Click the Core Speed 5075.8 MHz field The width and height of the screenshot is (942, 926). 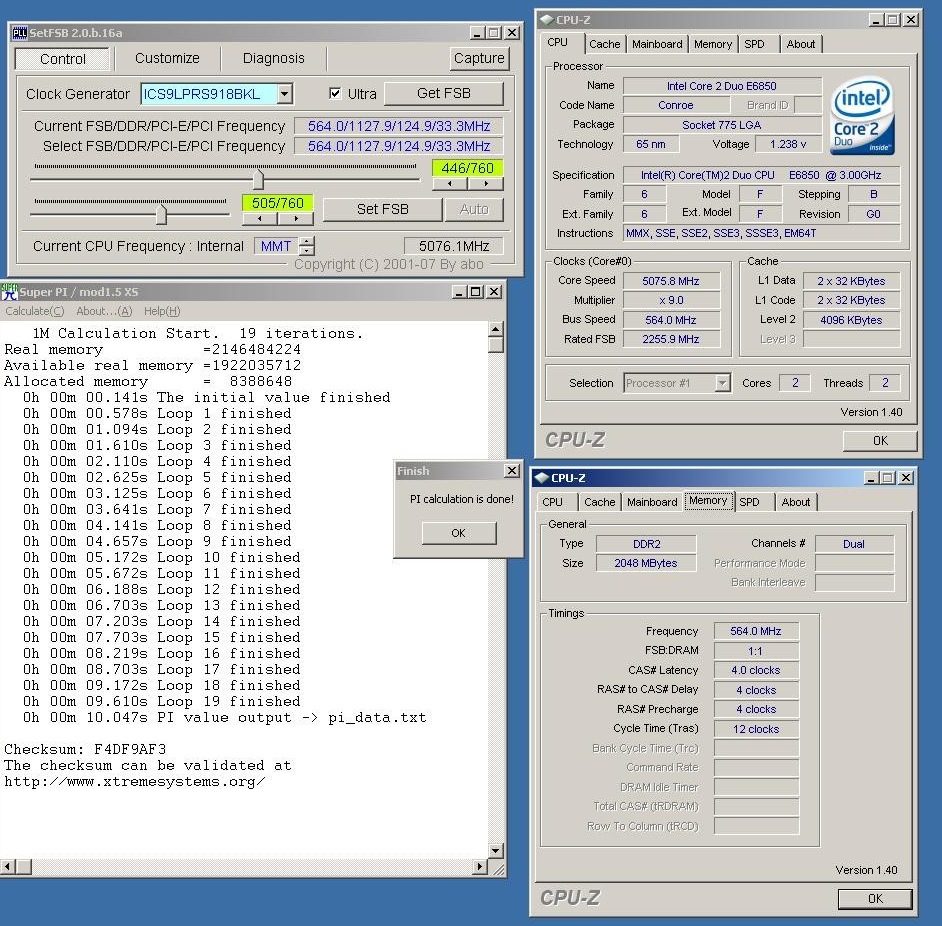671,281
